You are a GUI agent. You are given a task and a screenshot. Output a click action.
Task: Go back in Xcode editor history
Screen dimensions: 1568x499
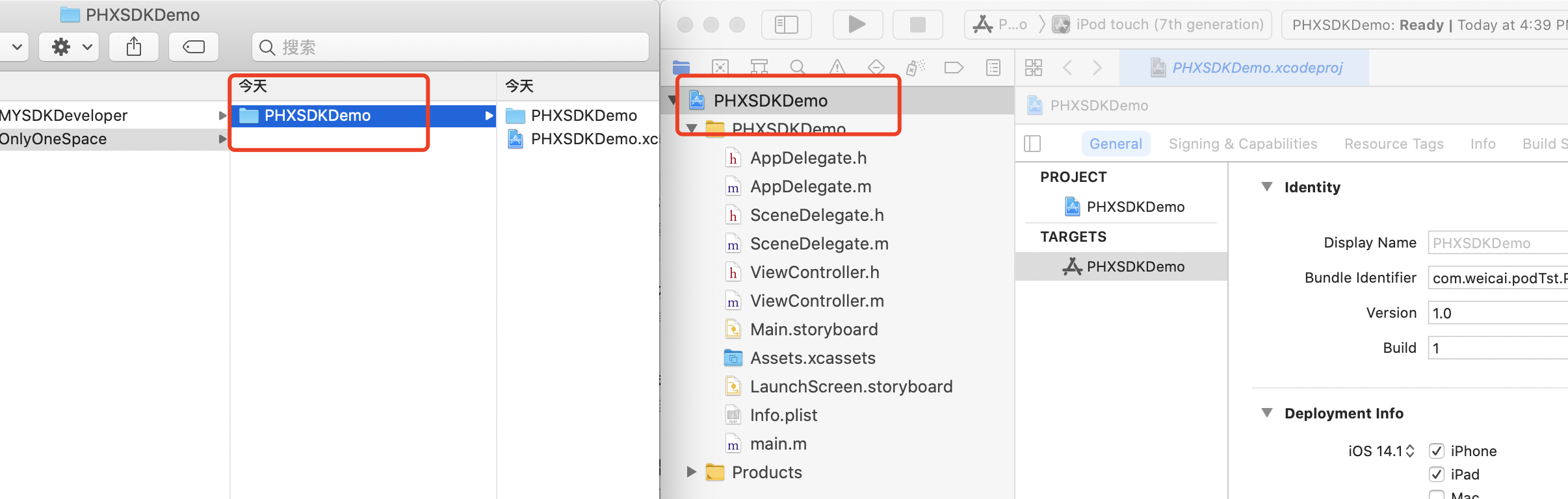point(1067,67)
